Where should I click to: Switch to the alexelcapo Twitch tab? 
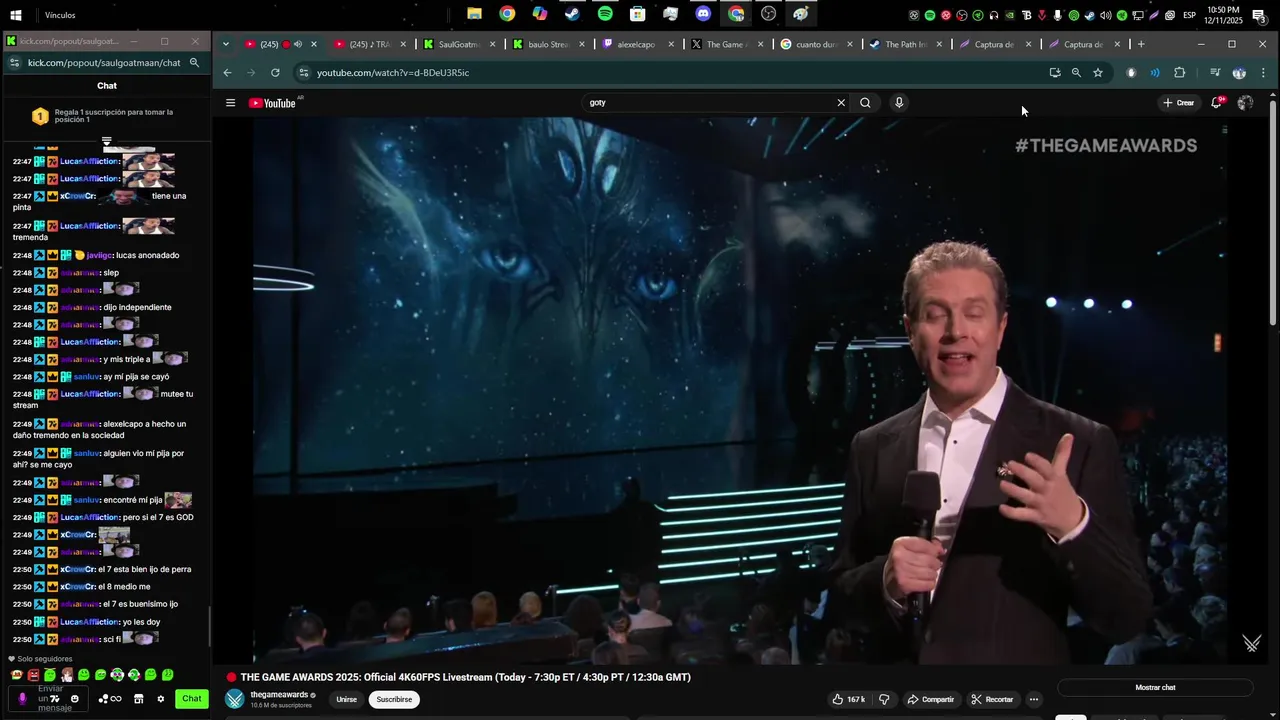pyautogui.click(x=637, y=44)
